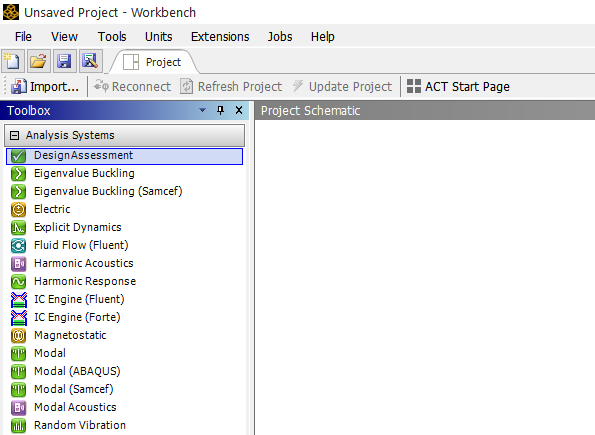Click the Eigenvalue Buckling (Samcef) icon
Viewport: 595px width, 435px height.
click(x=18, y=191)
